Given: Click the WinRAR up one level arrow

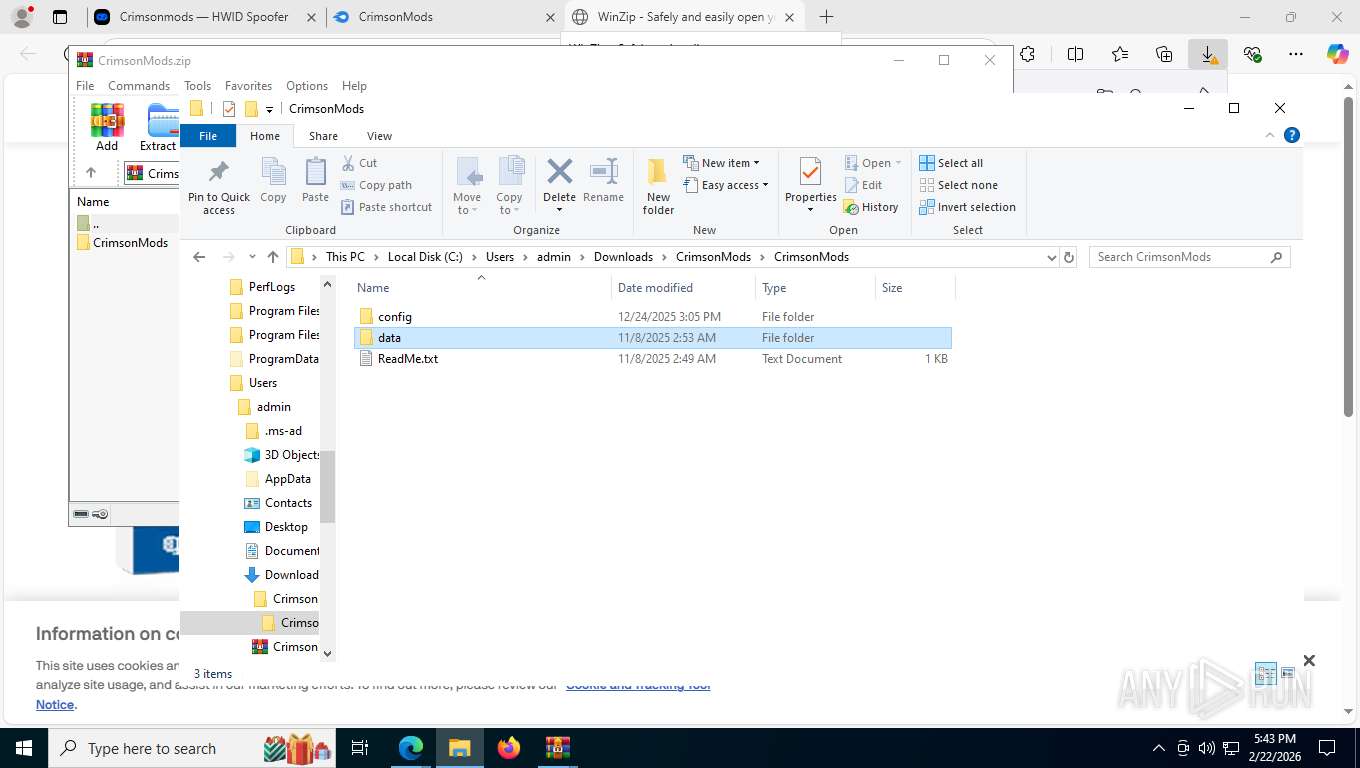Looking at the screenshot, I should [x=91, y=172].
